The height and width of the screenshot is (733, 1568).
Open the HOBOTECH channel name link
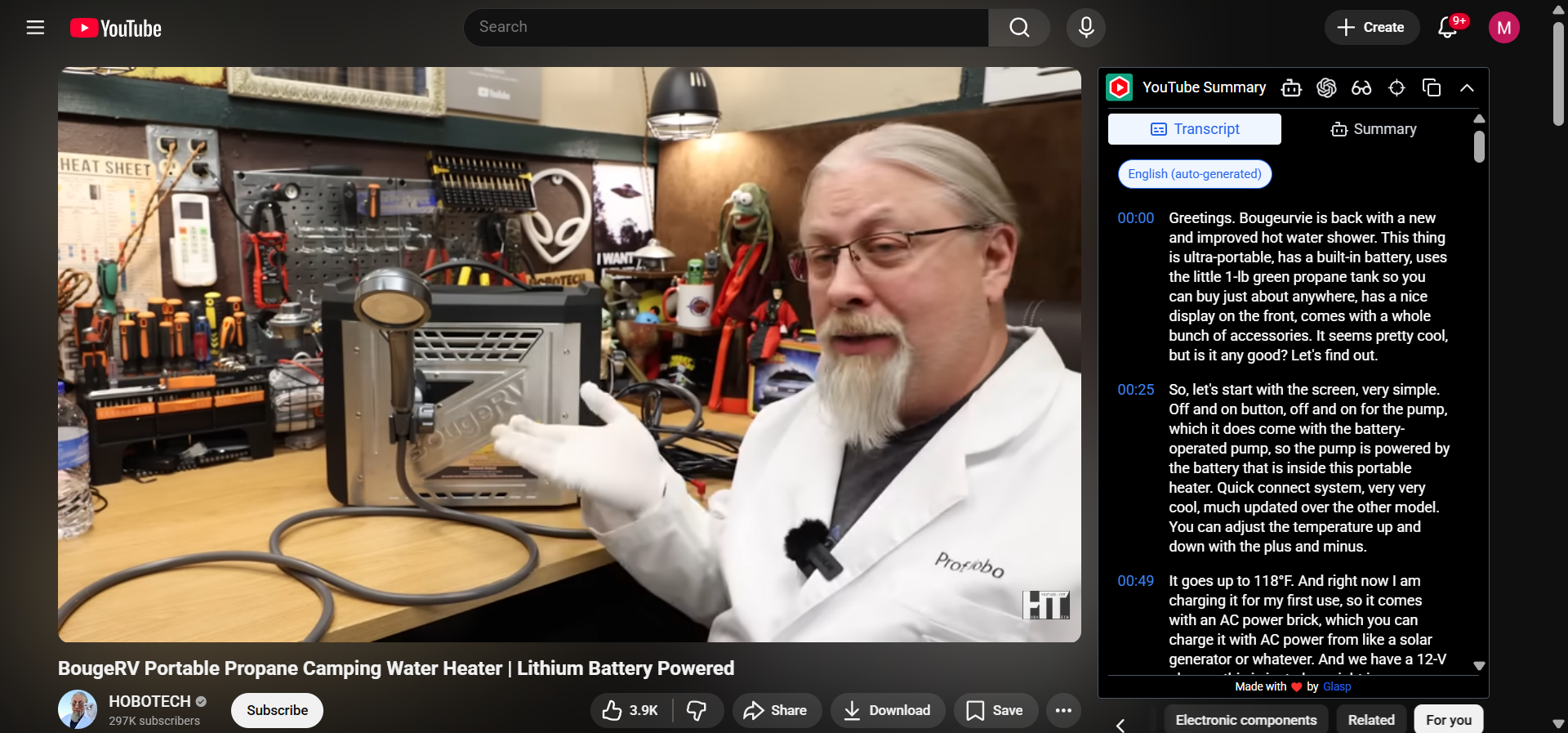[149, 701]
